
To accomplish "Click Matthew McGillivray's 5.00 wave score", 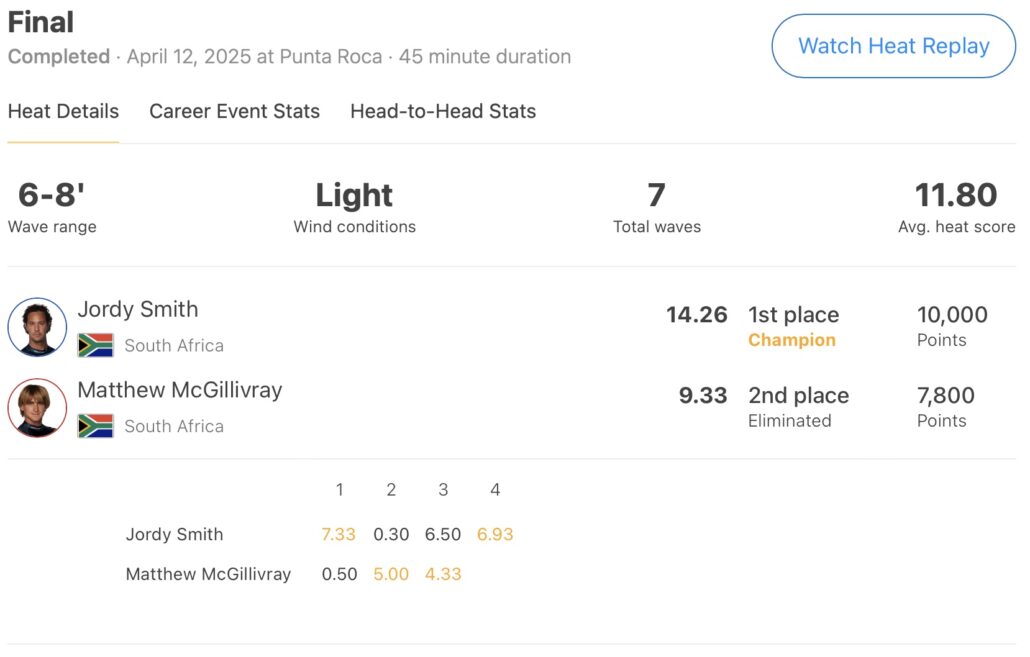I will (391, 574).
